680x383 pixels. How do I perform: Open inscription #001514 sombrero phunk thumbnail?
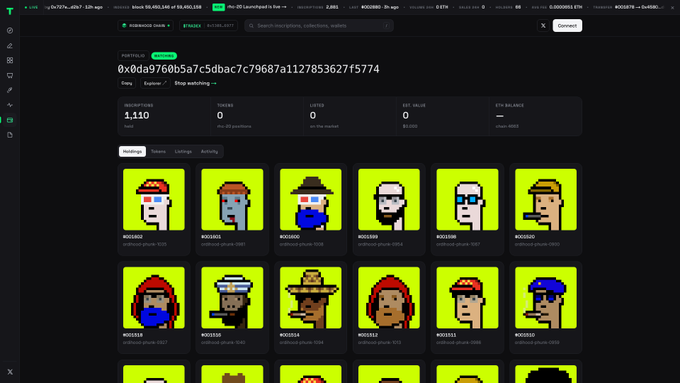[x=311, y=298]
